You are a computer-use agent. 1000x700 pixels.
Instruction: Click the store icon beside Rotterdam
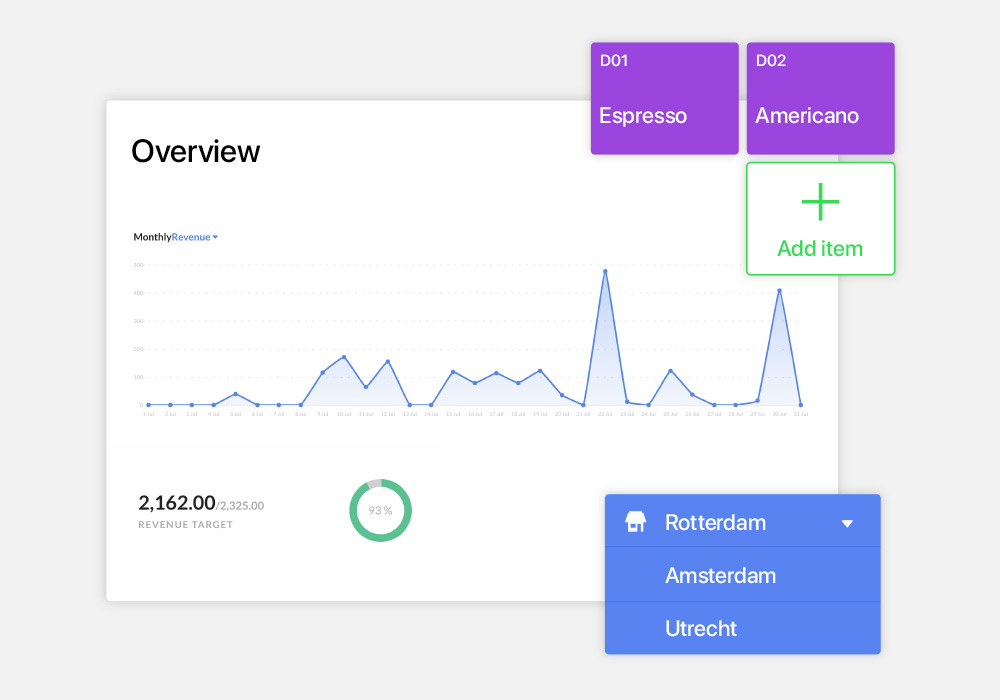(635, 522)
